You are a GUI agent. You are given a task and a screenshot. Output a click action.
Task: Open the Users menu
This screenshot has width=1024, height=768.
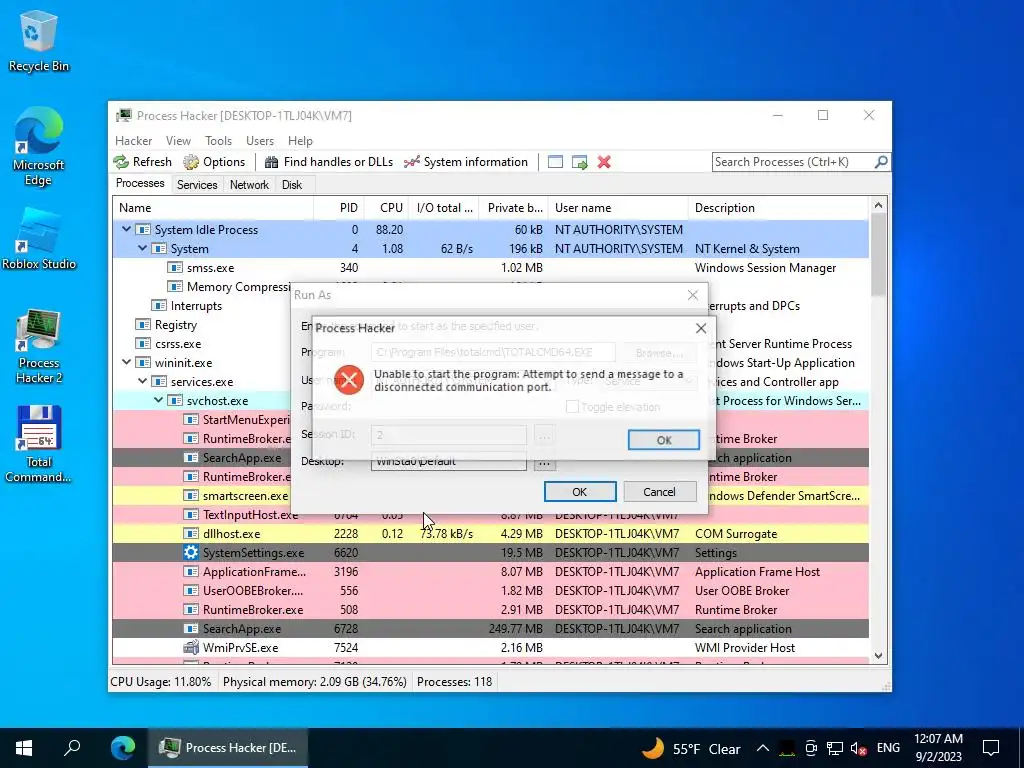click(x=260, y=140)
